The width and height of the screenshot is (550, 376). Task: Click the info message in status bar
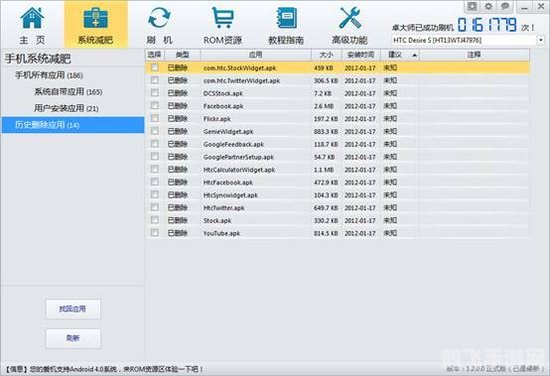pyautogui.click(x=104, y=369)
